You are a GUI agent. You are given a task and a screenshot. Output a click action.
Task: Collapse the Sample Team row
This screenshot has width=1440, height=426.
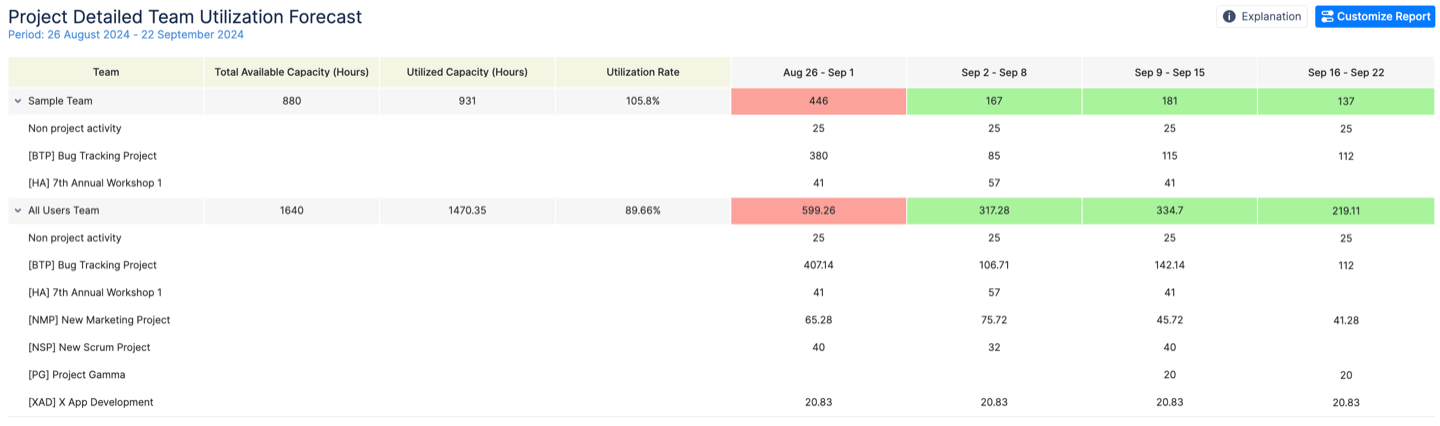click(x=17, y=101)
